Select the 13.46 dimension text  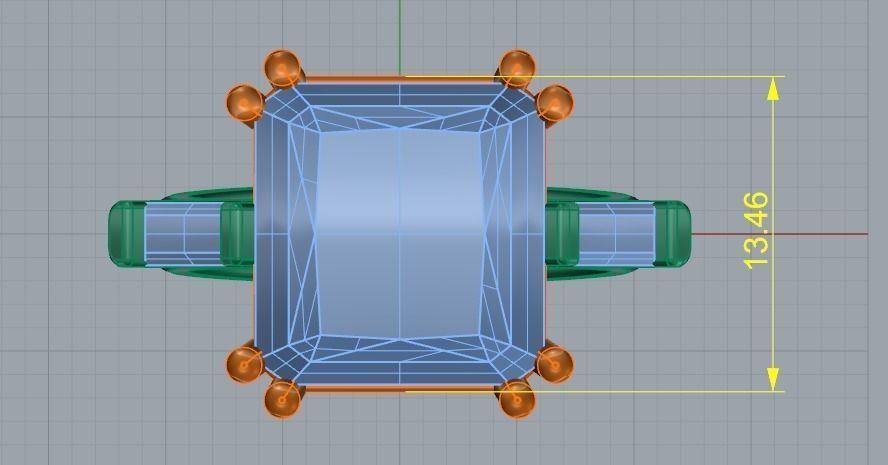point(757,230)
